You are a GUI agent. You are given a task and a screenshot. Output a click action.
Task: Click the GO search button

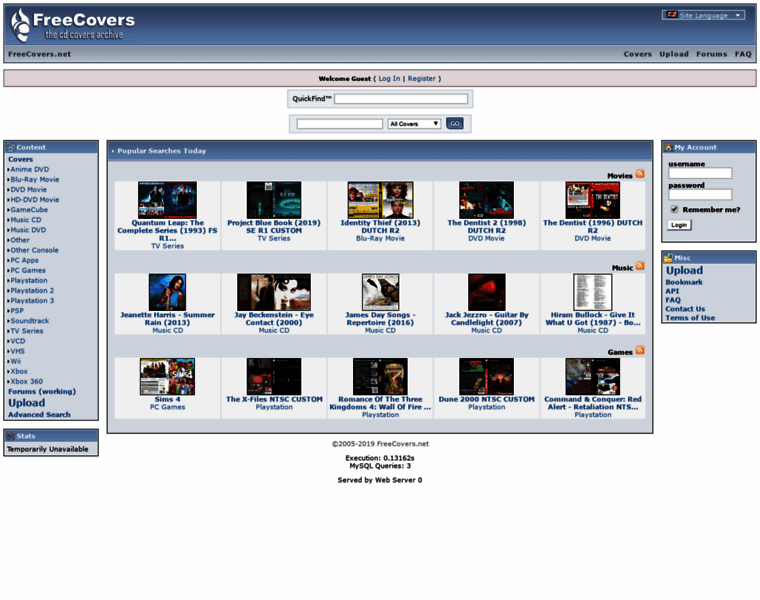click(455, 124)
